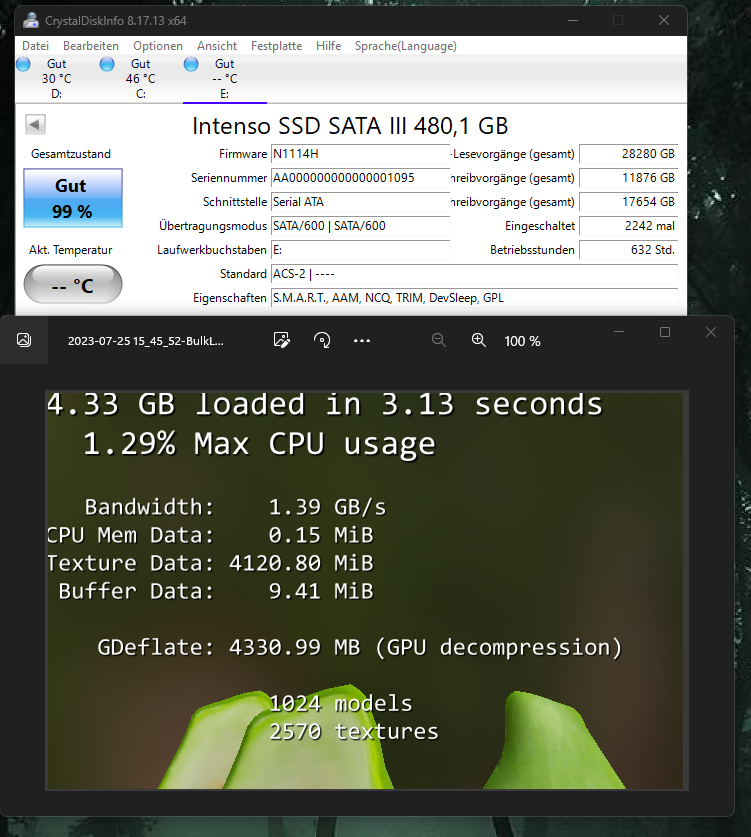Click the Schnittstelle field Serial ATA
Image resolution: width=751 pixels, height=837 pixels.
(x=361, y=202)
